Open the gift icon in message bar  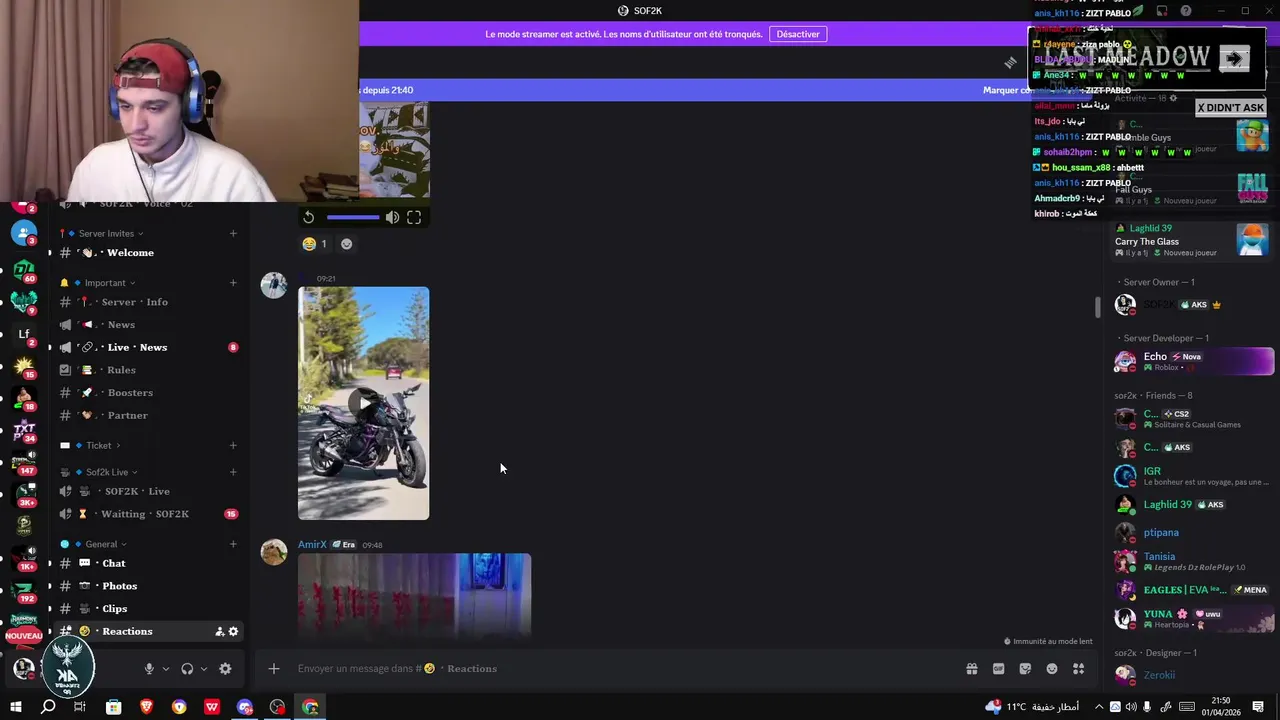coord(971,669)
